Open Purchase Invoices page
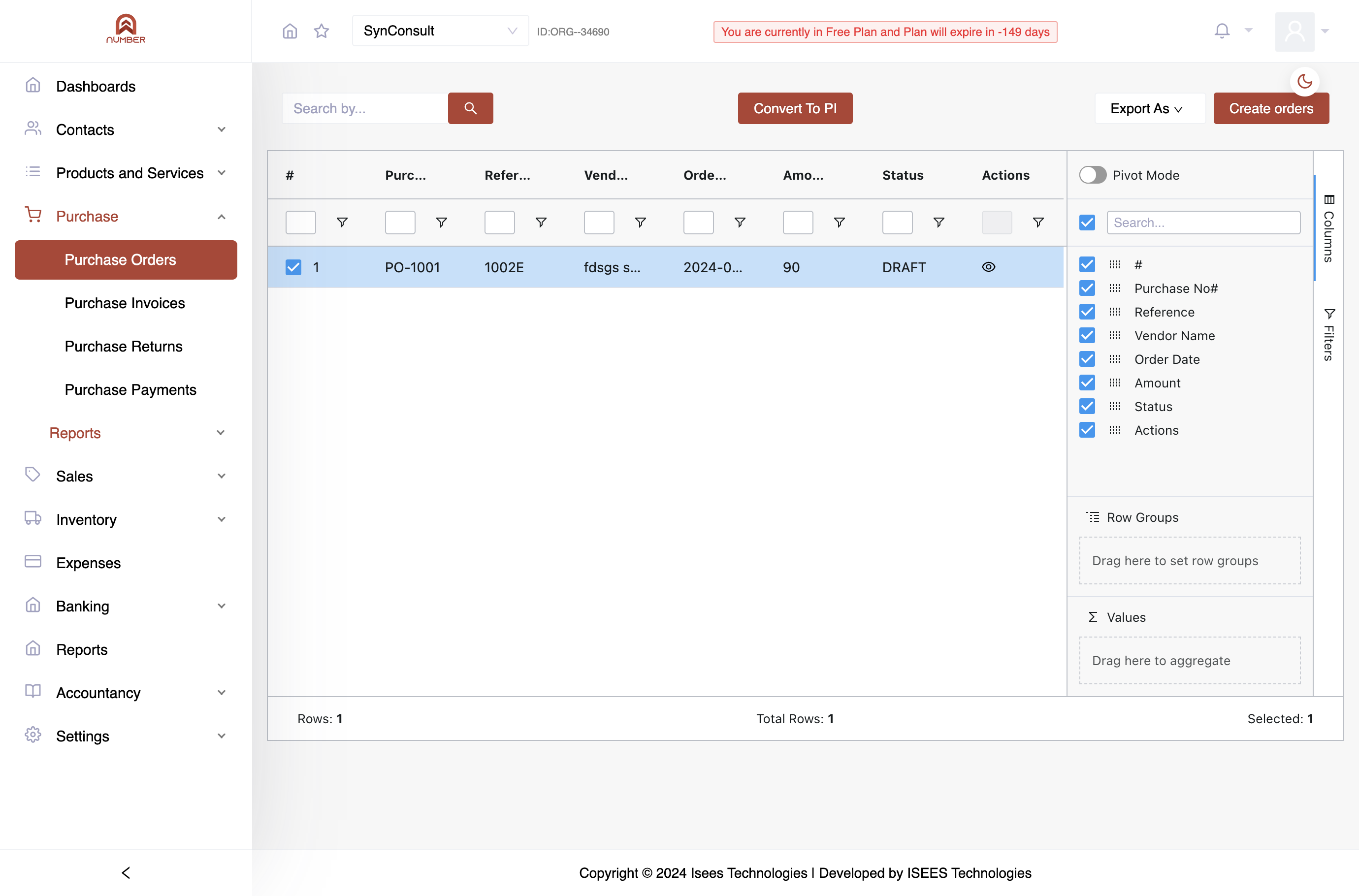The width and height of the screenshot is (1359, 896). pos(125,303)
